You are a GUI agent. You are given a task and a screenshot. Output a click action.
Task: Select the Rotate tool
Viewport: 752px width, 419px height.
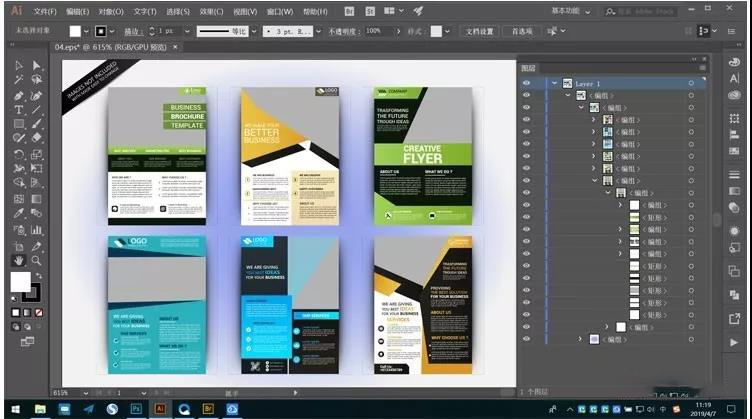(x=19, y=154)
